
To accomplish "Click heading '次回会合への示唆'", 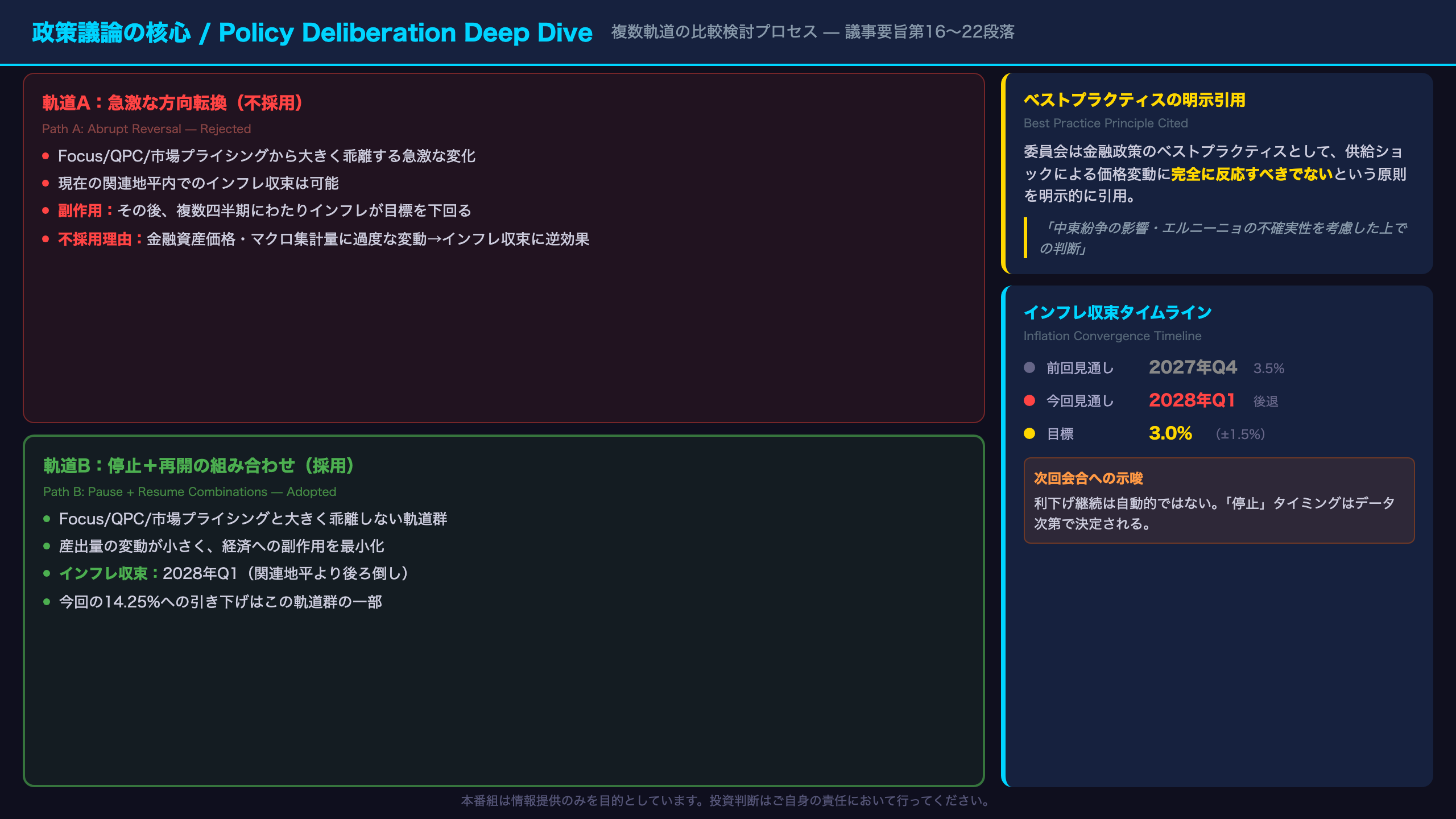I will point(1088,478).
